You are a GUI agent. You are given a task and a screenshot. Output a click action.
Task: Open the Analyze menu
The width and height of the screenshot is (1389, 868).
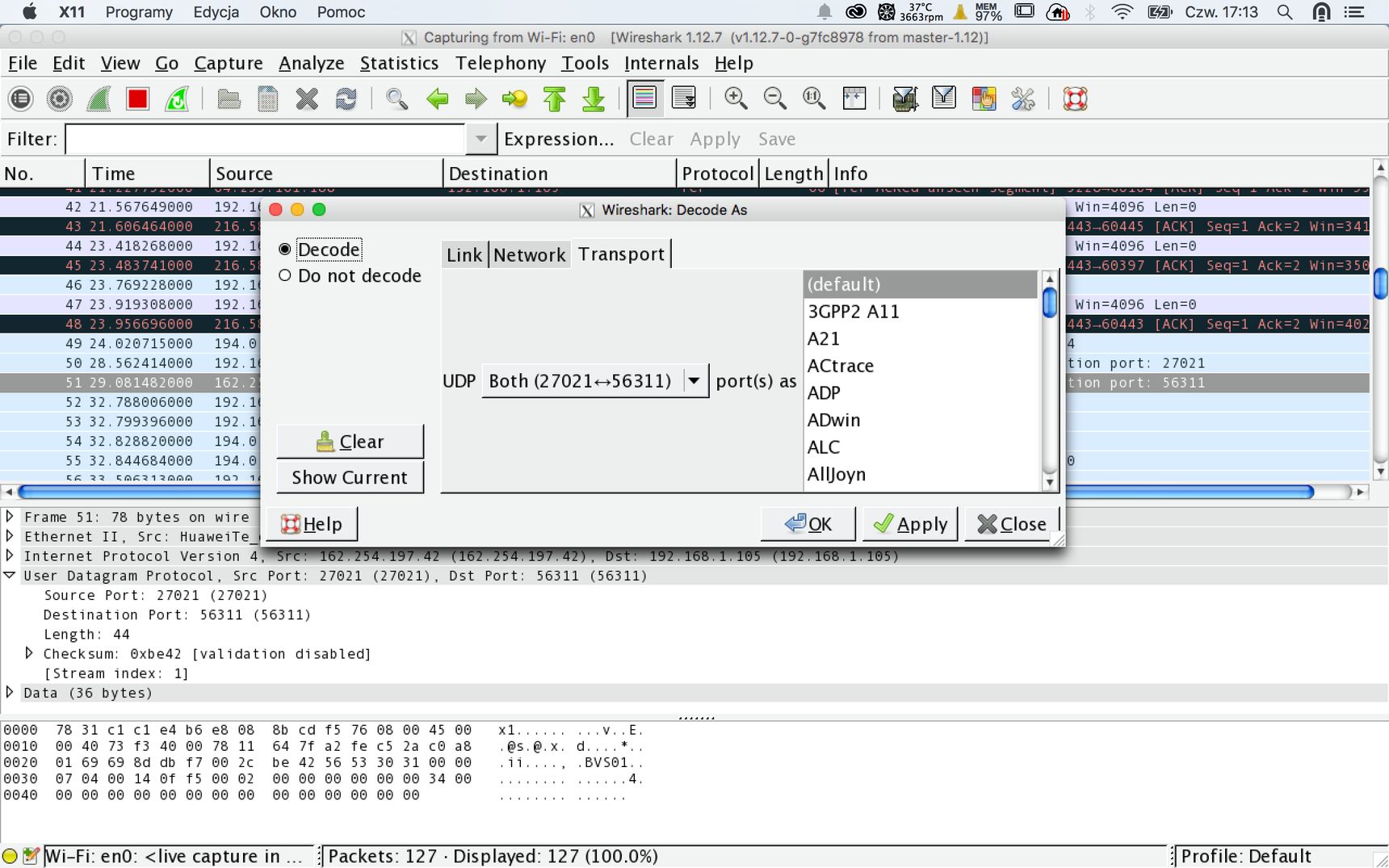(x=311, y=63)
